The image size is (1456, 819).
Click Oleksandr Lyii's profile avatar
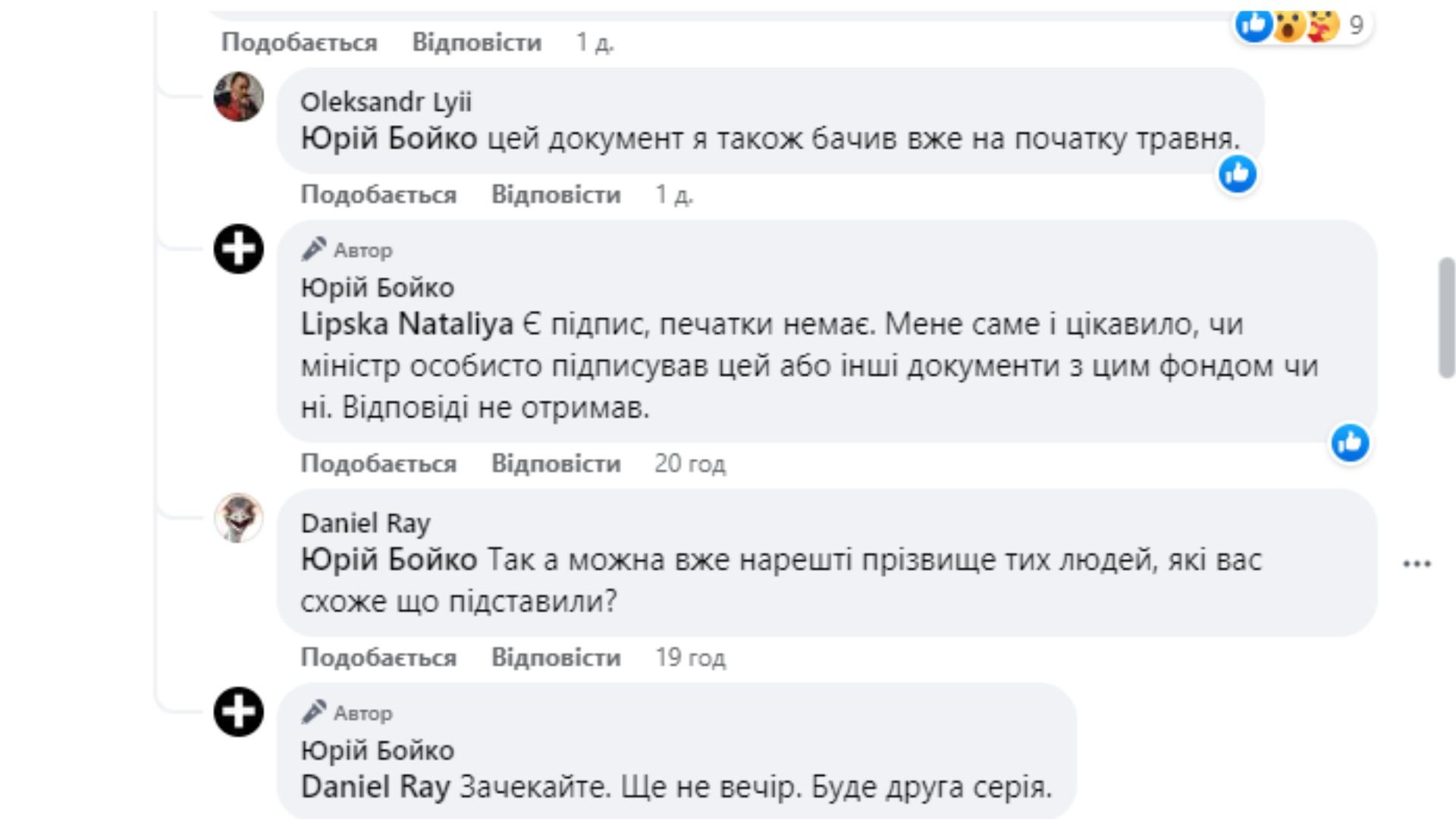(x=239, y=97)
